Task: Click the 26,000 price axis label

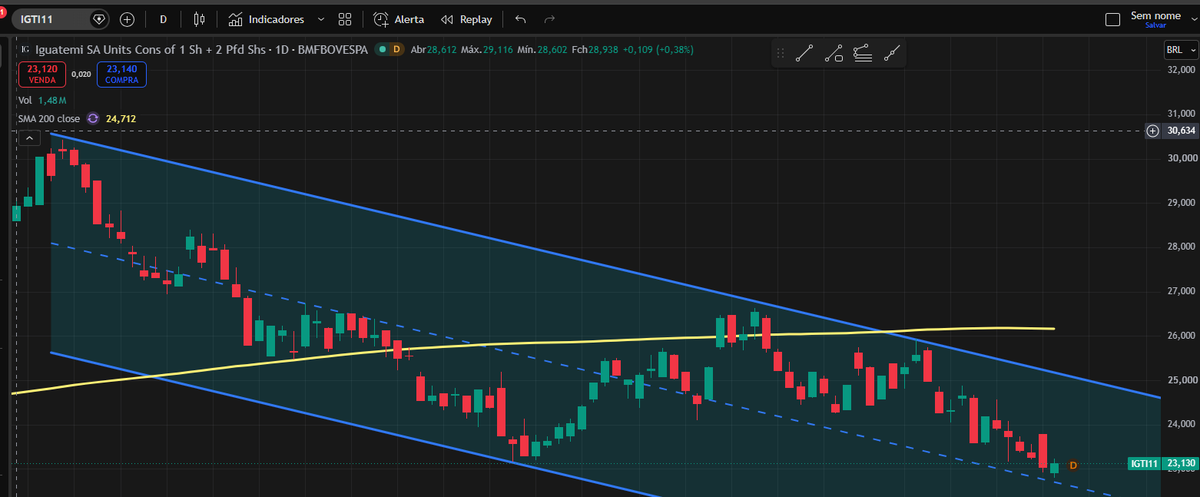Action: coord(1181,335)
